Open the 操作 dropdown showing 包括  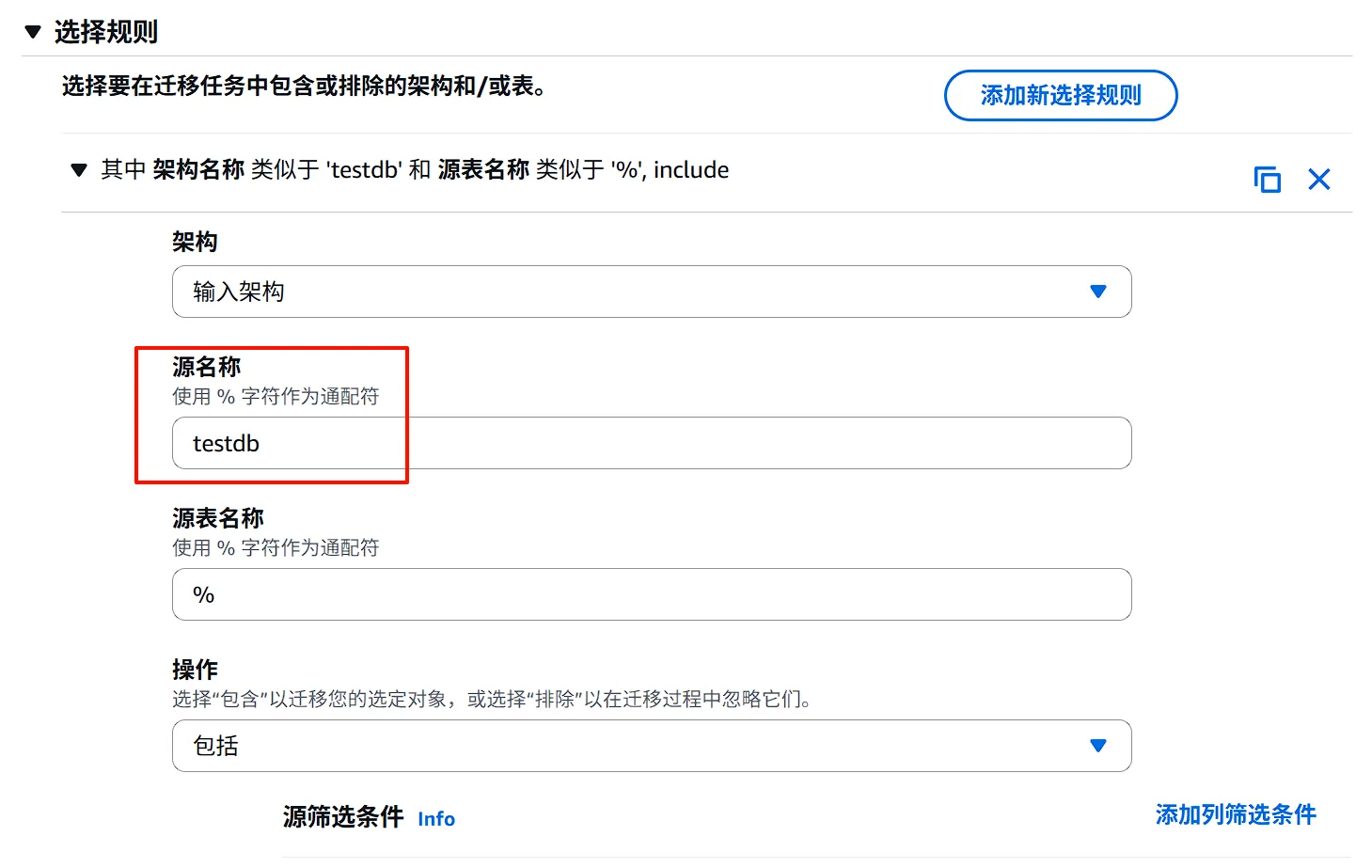tap(651, 746)
